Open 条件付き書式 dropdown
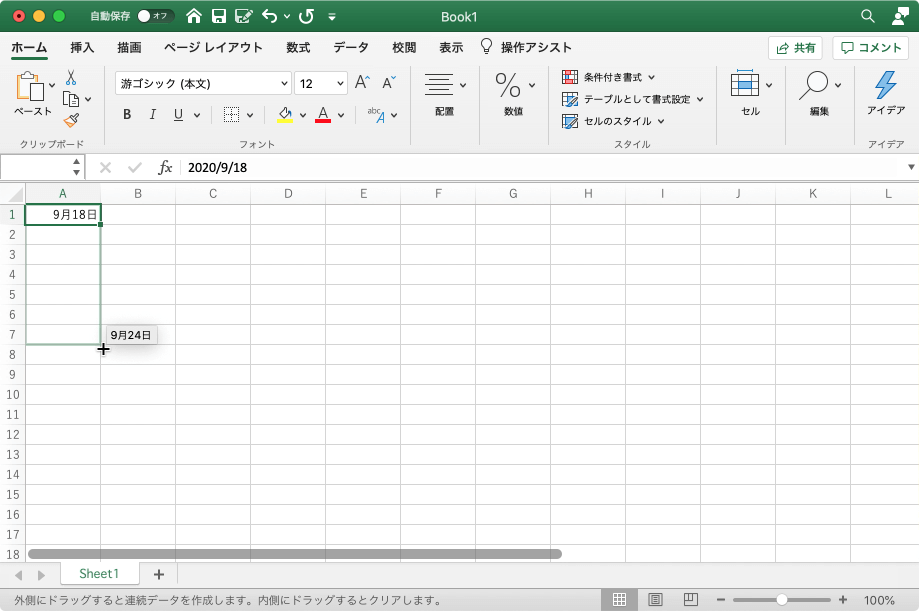 (608, 77)
